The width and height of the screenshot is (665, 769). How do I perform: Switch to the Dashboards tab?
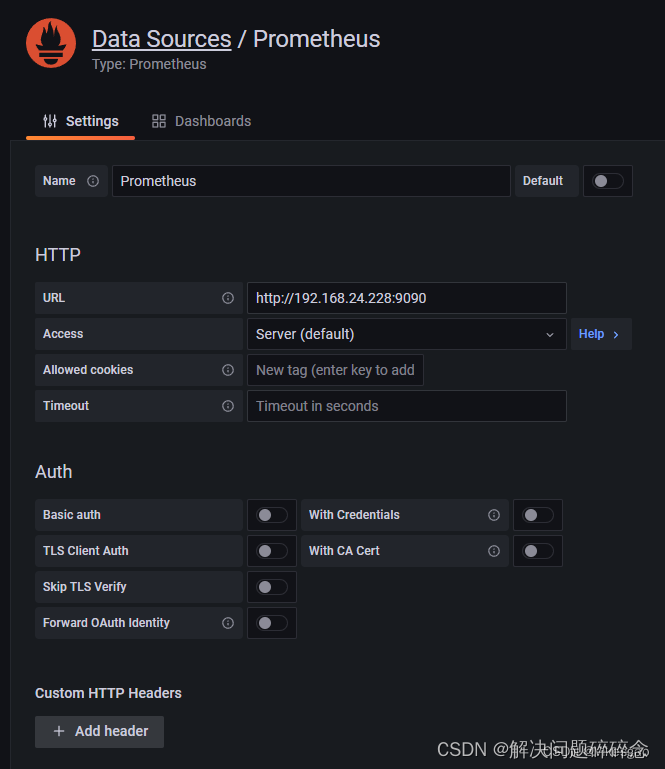click(x=201, y=121)
